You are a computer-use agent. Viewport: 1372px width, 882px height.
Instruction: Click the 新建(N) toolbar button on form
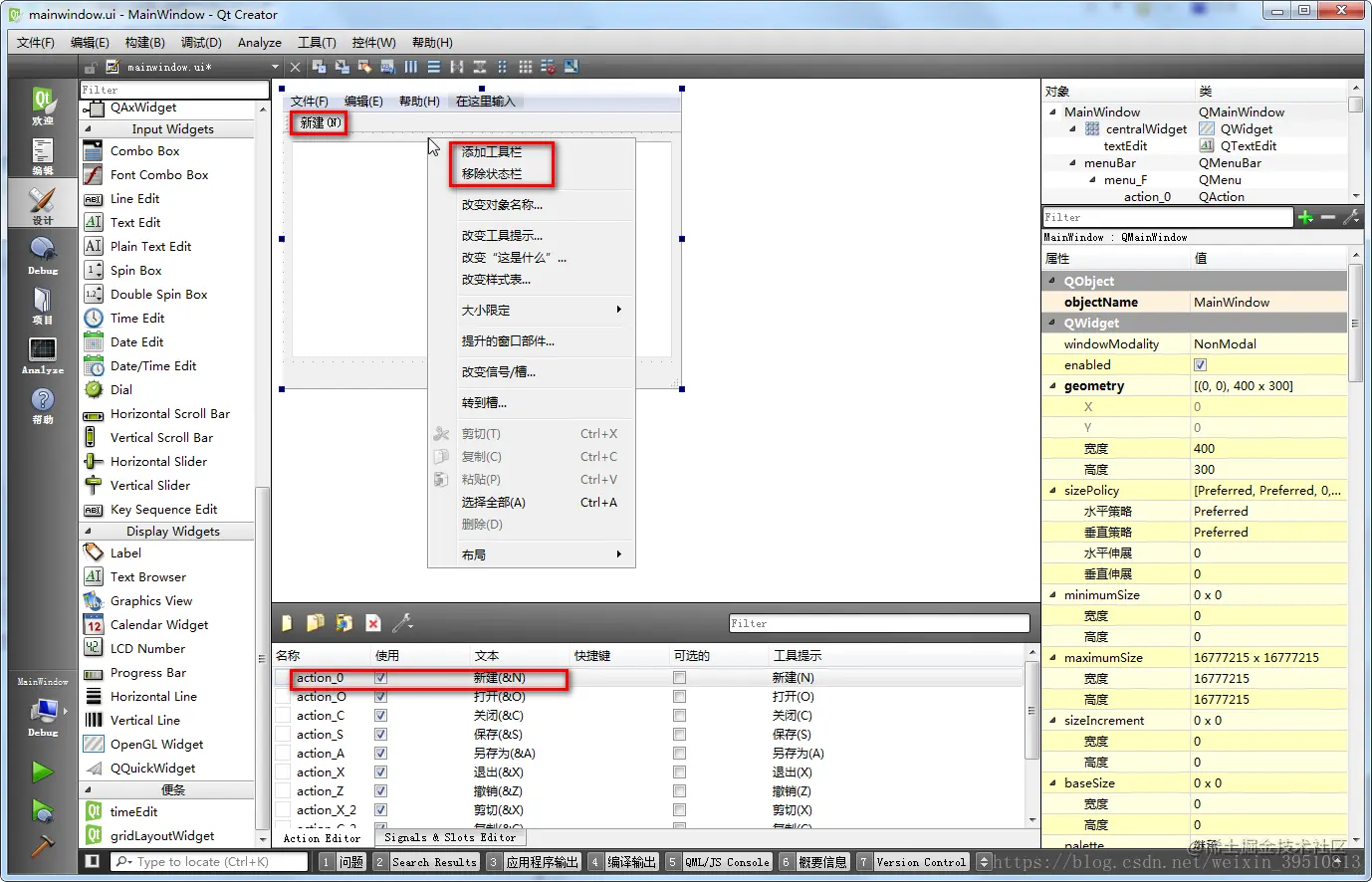click(320, 123)
